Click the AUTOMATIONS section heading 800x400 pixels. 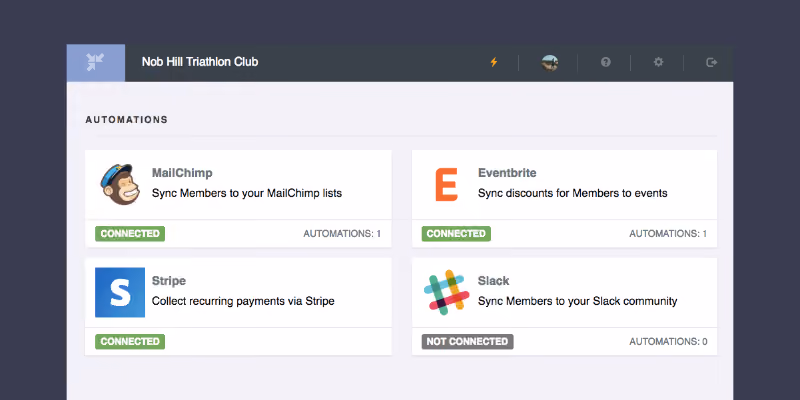click(x=127, y=120)
